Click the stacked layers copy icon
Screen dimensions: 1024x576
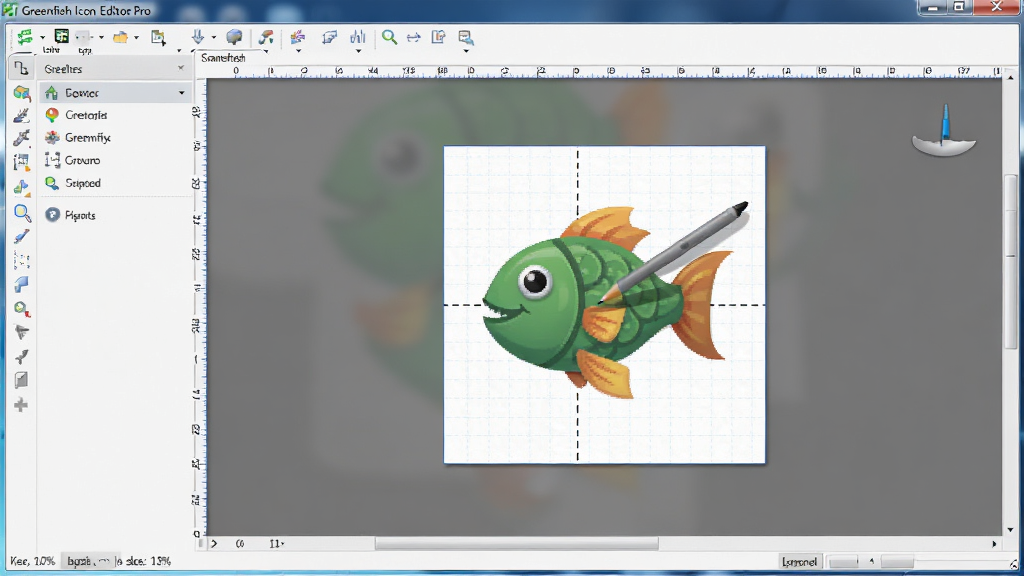coord(329,37)
